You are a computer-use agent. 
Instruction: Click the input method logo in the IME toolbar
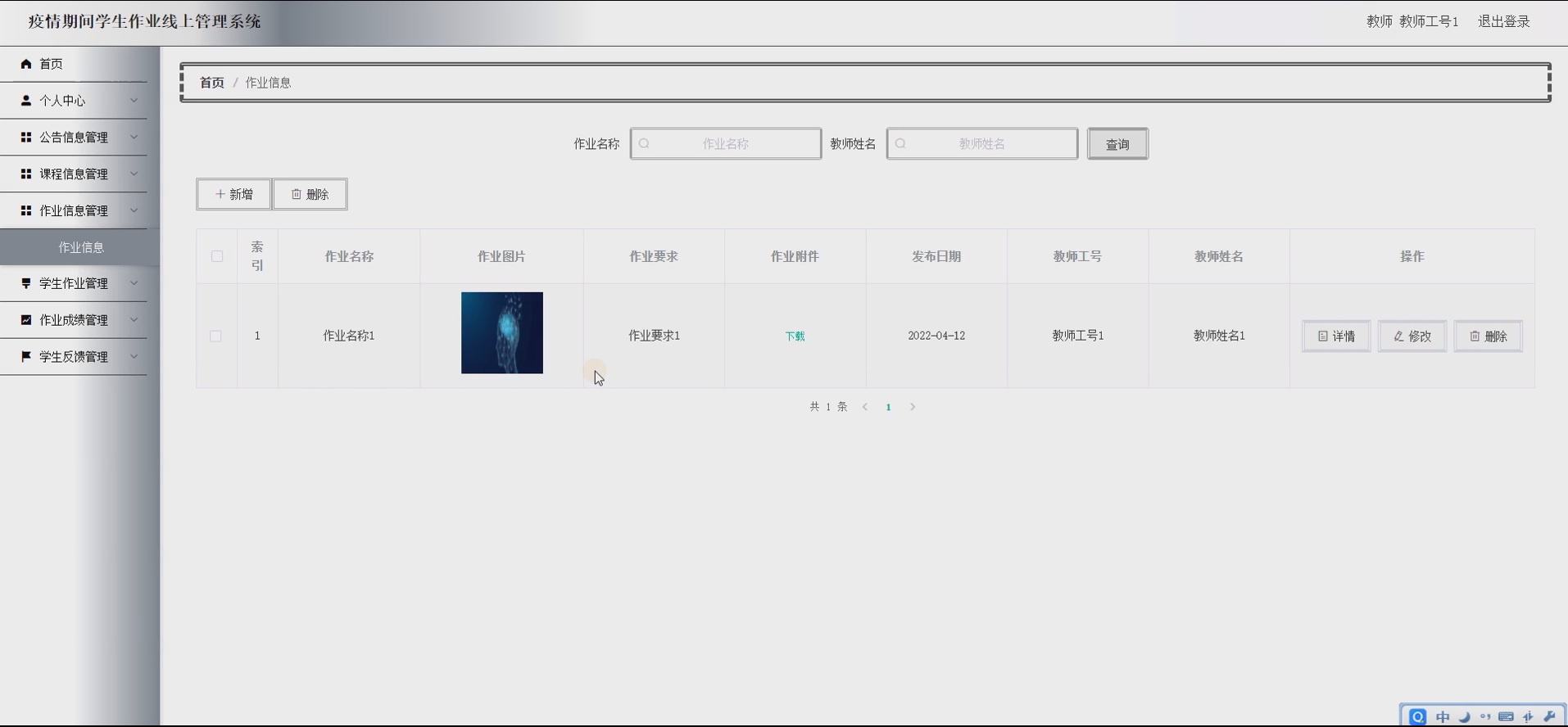(1418, 716)
